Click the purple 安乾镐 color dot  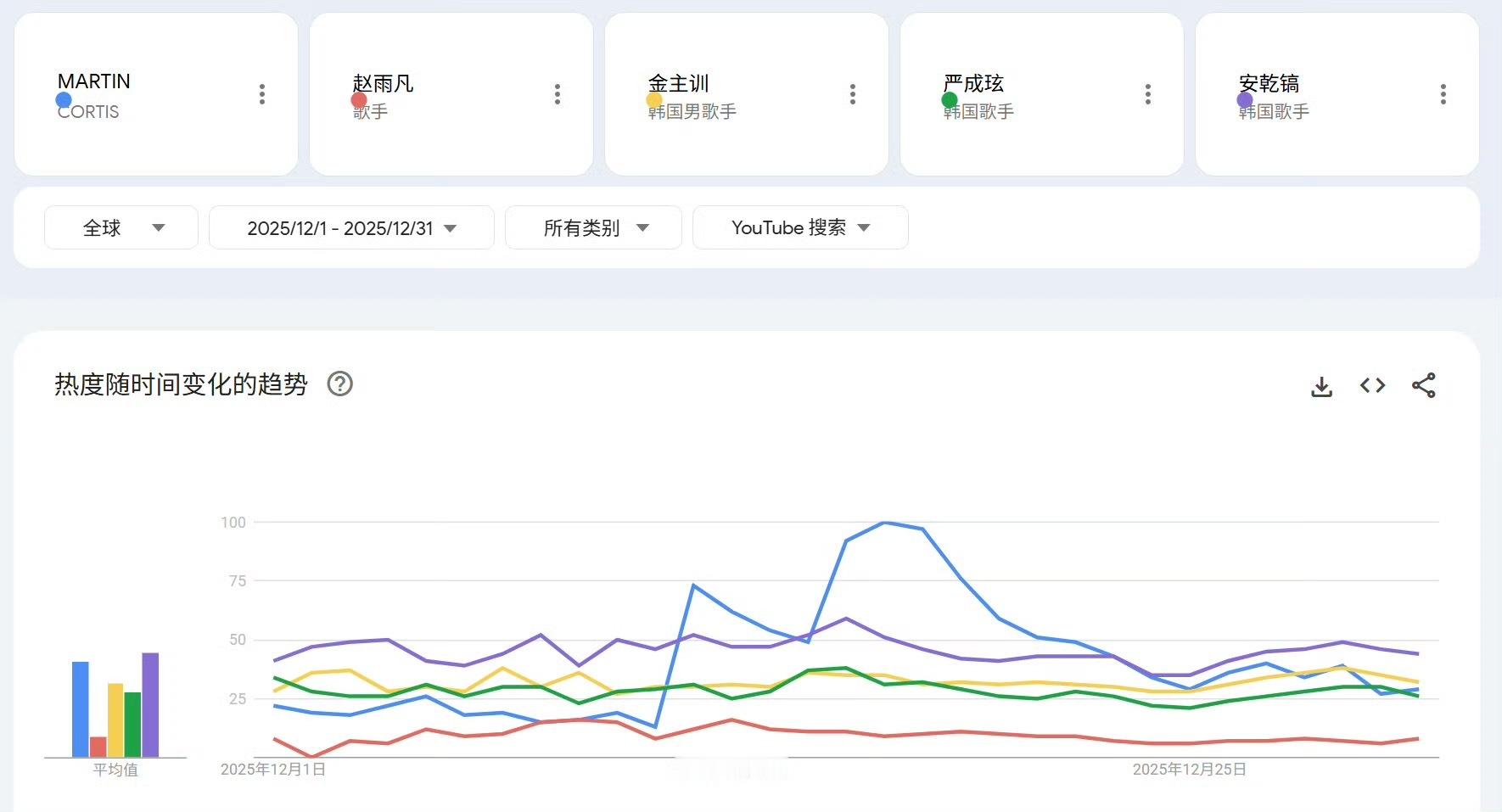click(1245, 100)
